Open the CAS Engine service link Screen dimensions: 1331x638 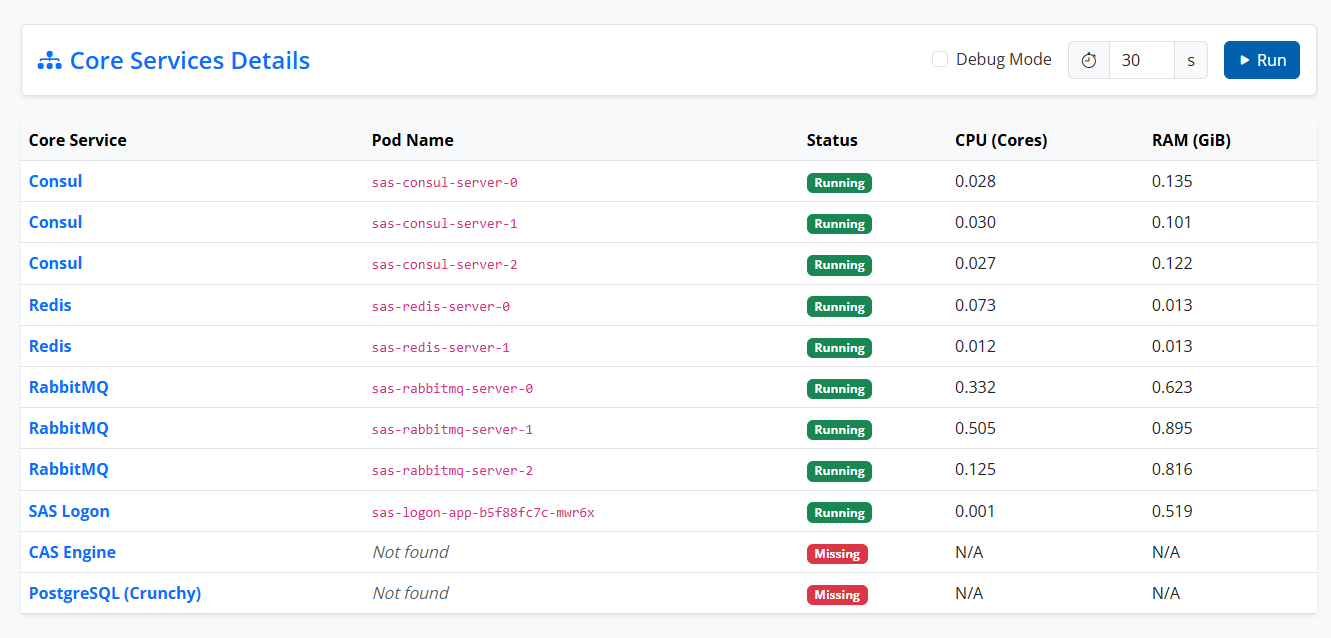click(x=72, y=552)
